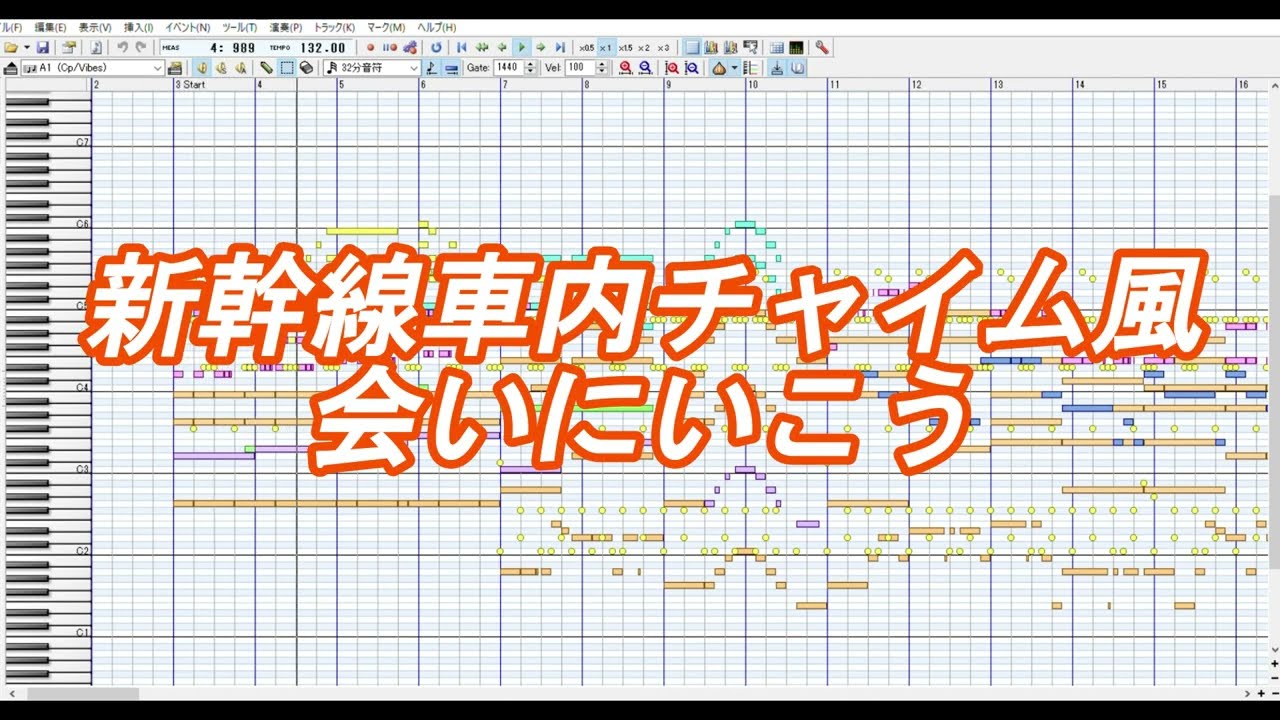Save the project with the floppy disk icon
Image resolution: width=1280 pixels, height=720 pixels.
point(42,47)
